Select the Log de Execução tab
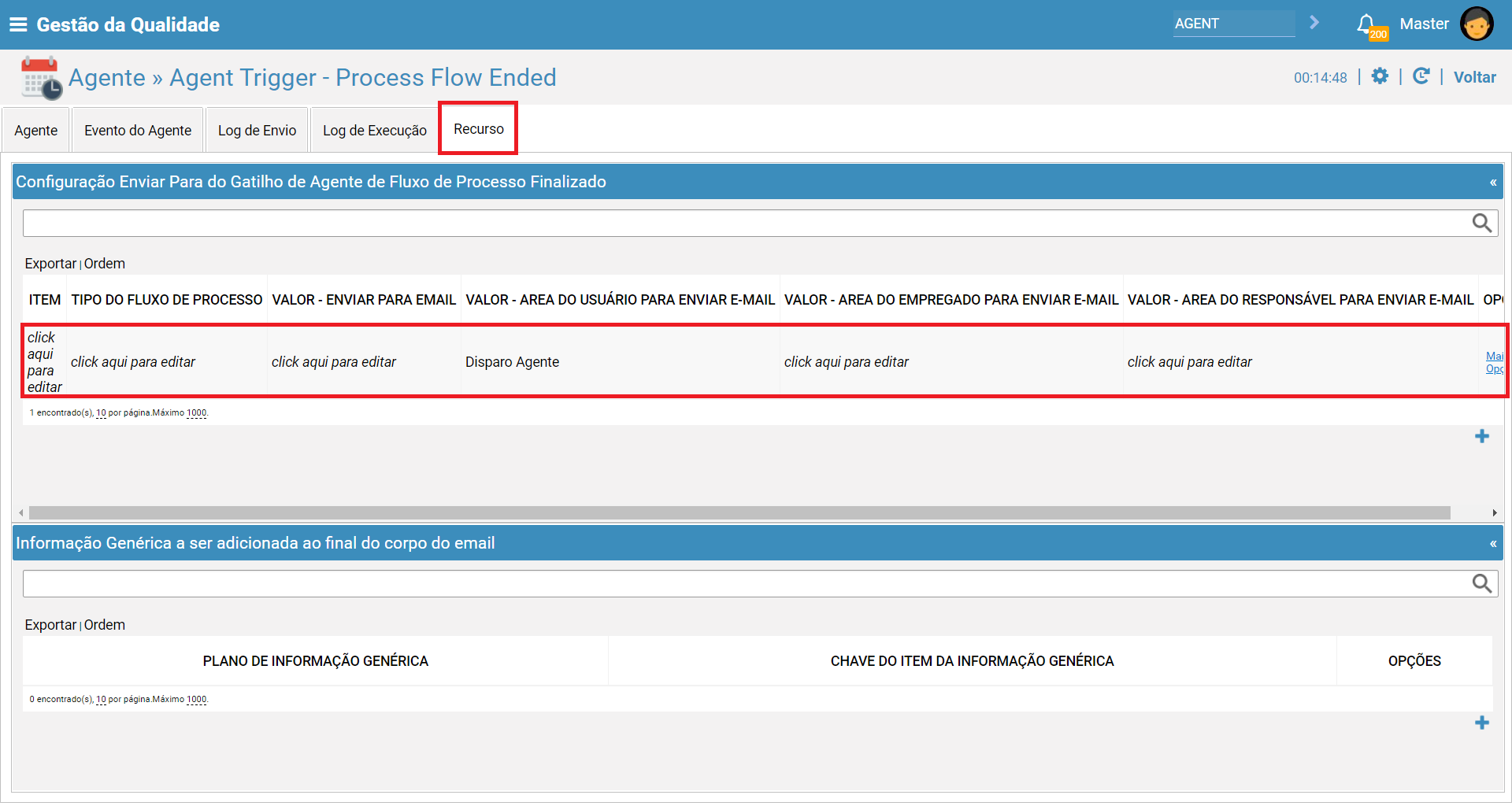 click(374, 131)
